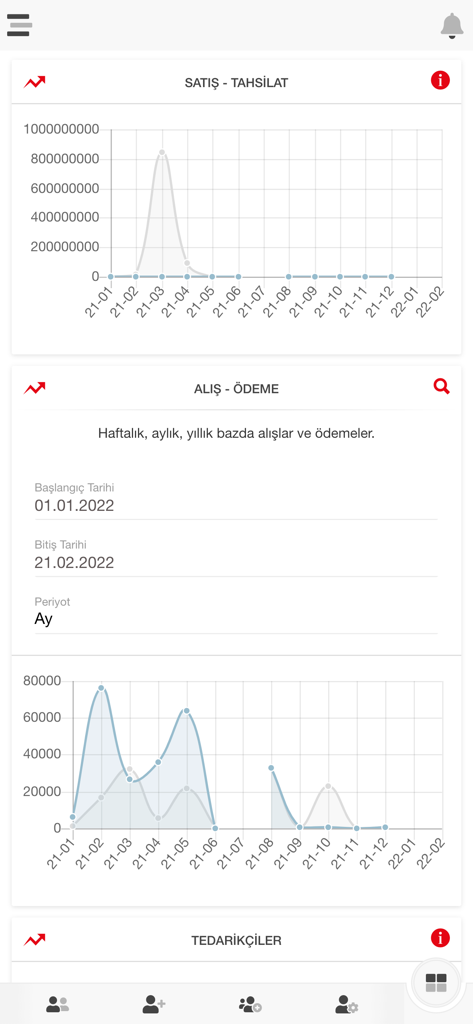Click the blue point at 21-12 in purchases chart
This screenshot has height=1024, width=473.
click(385, 827)
